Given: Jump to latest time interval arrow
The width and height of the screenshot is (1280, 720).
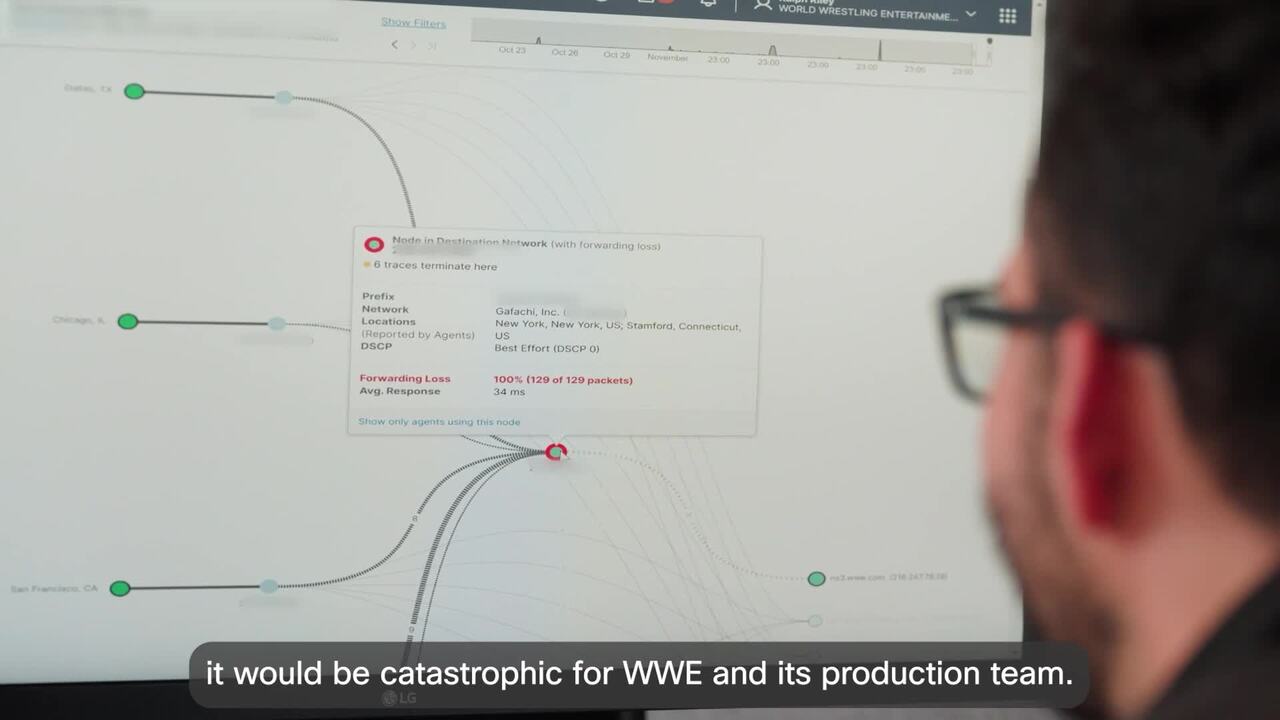Looking at the screenshot, I should click(432, 45).
